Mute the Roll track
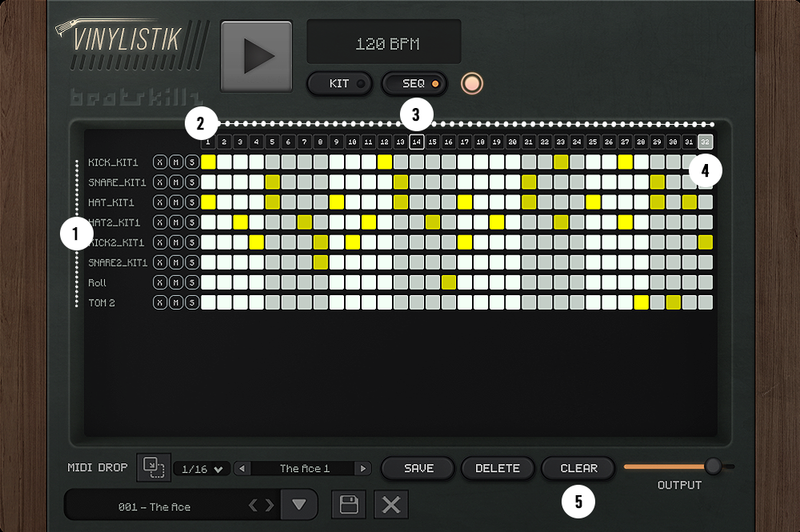The height and width of the screenshot is (532, 800). click(x=175, y=282)
